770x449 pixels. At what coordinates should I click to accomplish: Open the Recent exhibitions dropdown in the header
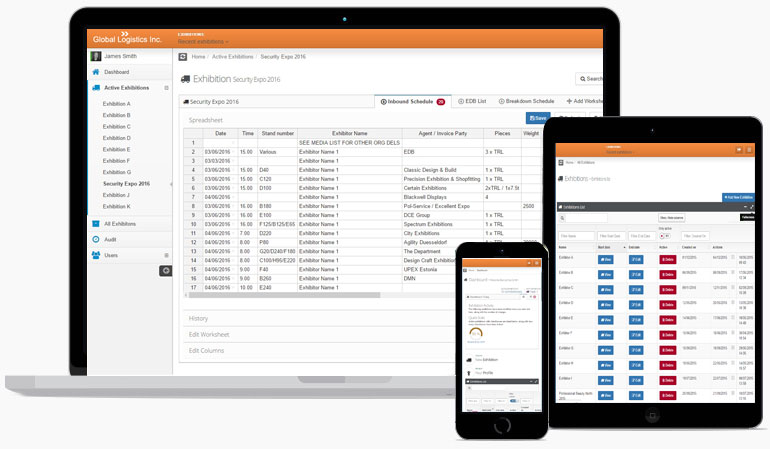(x=203, y=42)
